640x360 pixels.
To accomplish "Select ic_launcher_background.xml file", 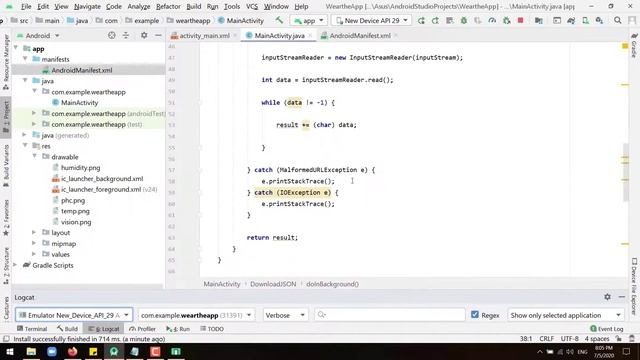I will click(x=102, y=178).
